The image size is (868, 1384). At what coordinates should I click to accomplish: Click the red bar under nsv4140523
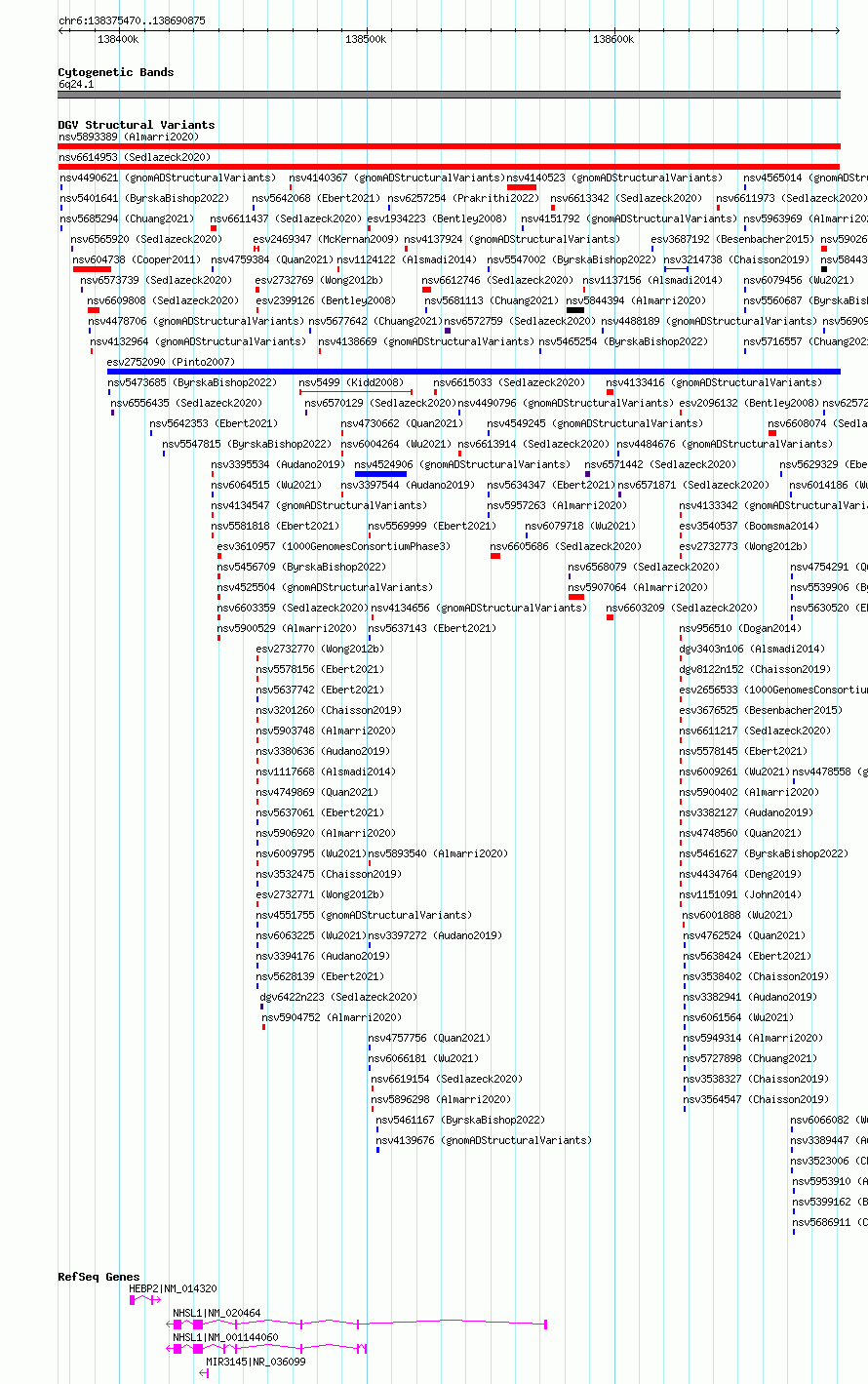522,187
